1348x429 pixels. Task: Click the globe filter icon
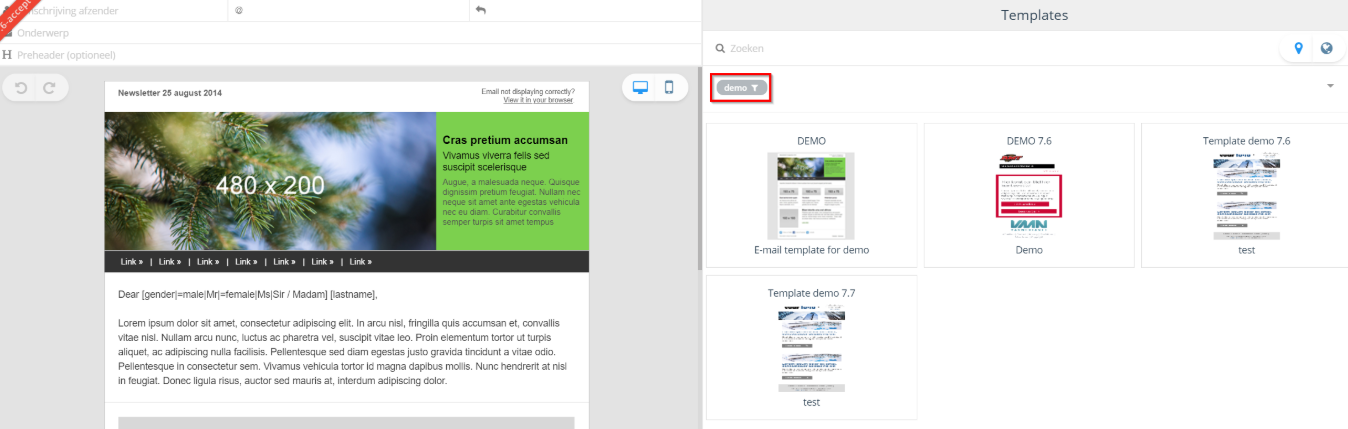[x=1326, y=48]
